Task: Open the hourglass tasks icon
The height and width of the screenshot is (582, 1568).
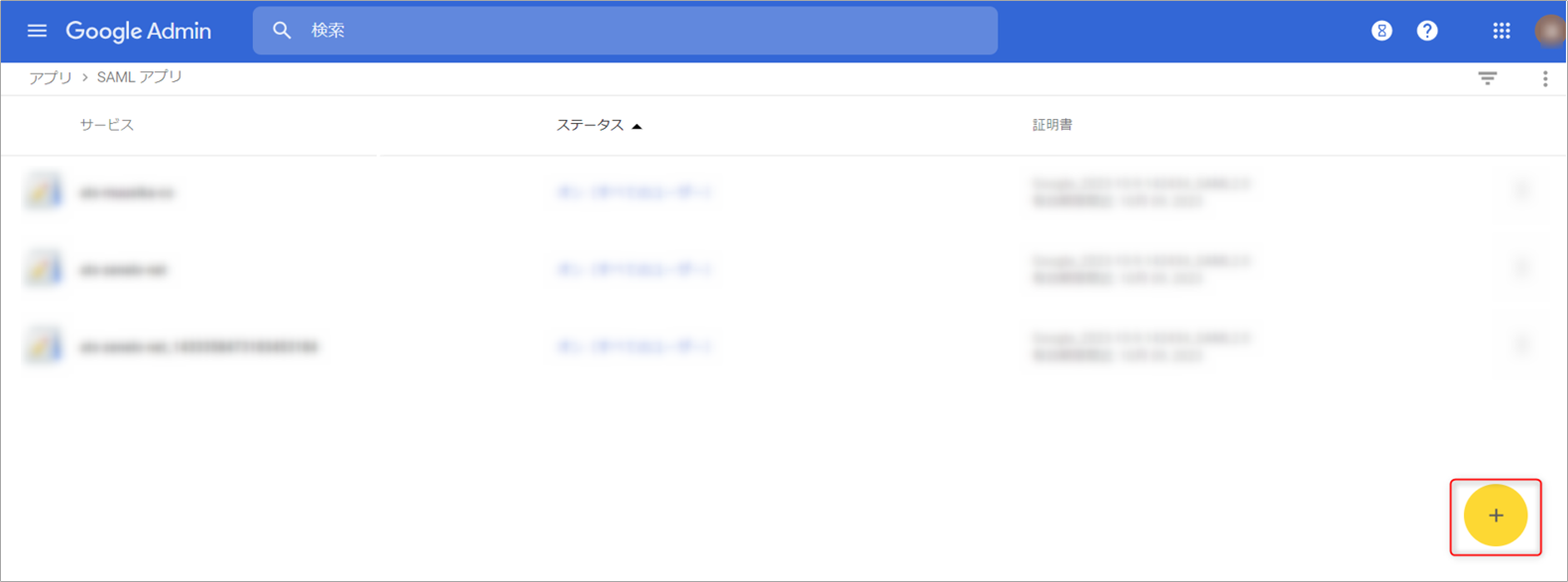Action: pyautogui.click(x=1381, y=31)
